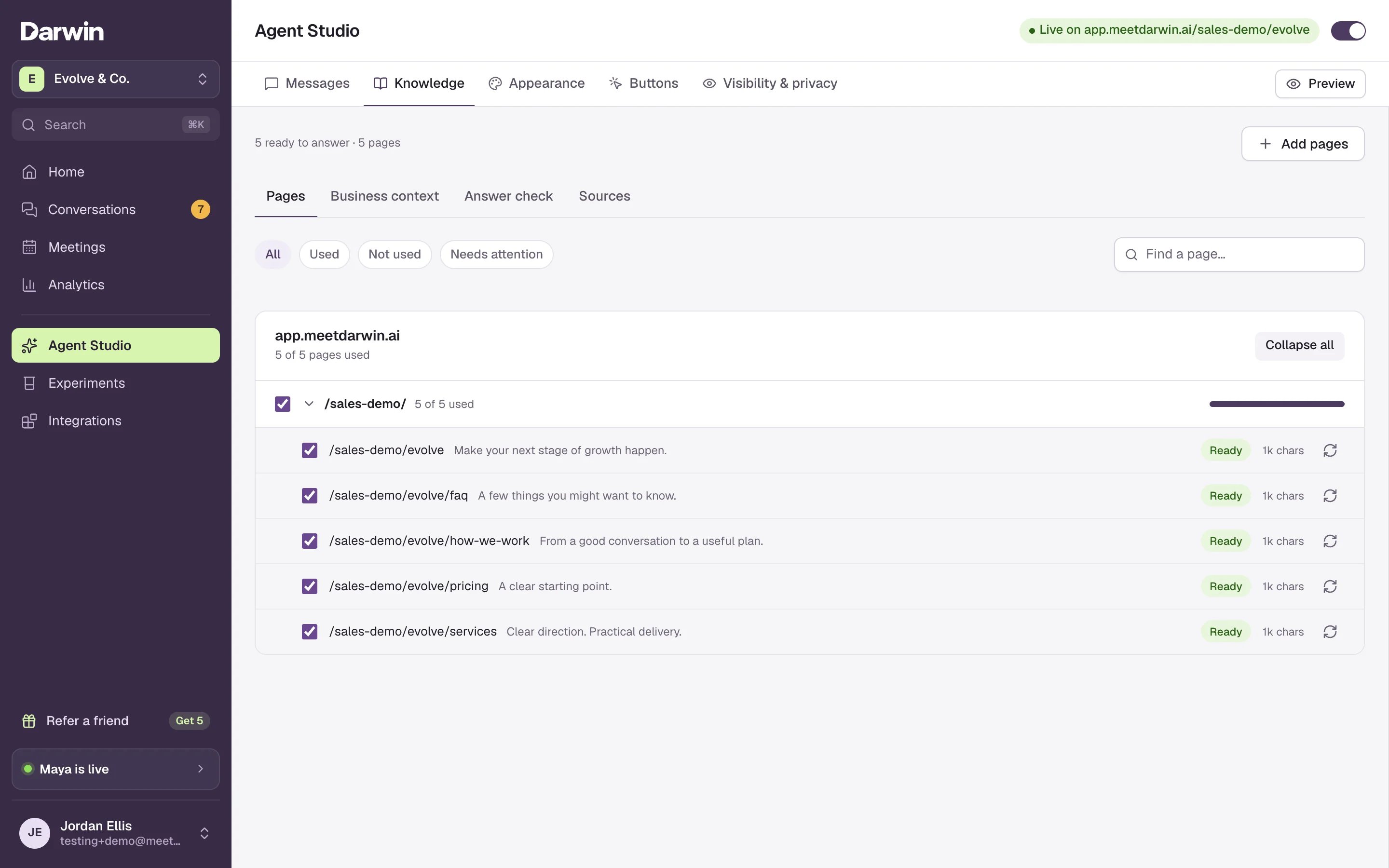Click Collapse all
1389x868 pixels.
click(x=1299, y=345)
